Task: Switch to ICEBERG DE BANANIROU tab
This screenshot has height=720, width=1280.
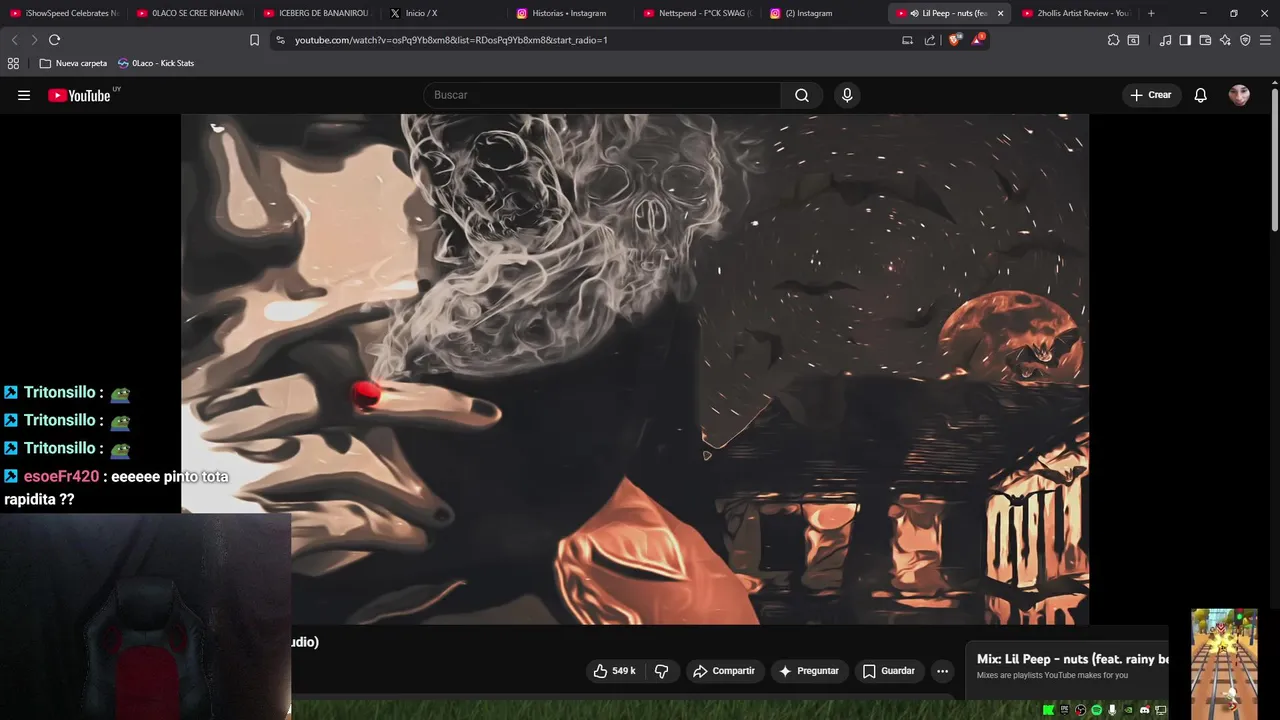Action: 317,13
